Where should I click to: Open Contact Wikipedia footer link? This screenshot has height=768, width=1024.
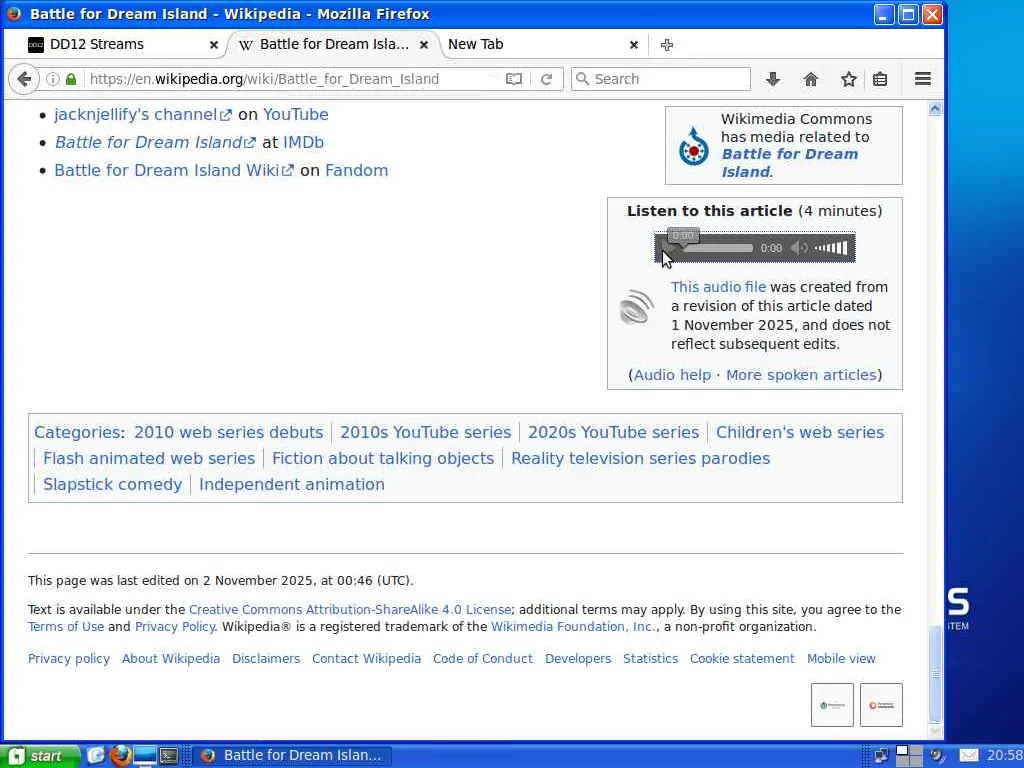366,658
